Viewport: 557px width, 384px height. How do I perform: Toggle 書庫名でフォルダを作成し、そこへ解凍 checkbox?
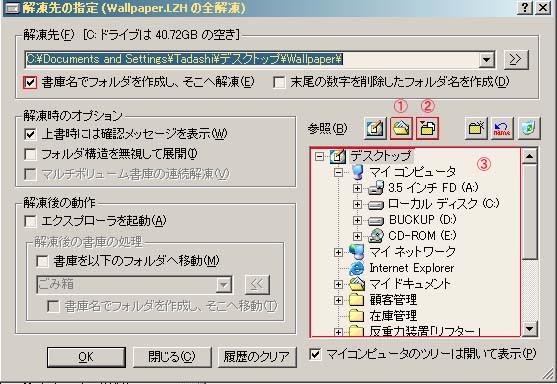tap(30, 82)
